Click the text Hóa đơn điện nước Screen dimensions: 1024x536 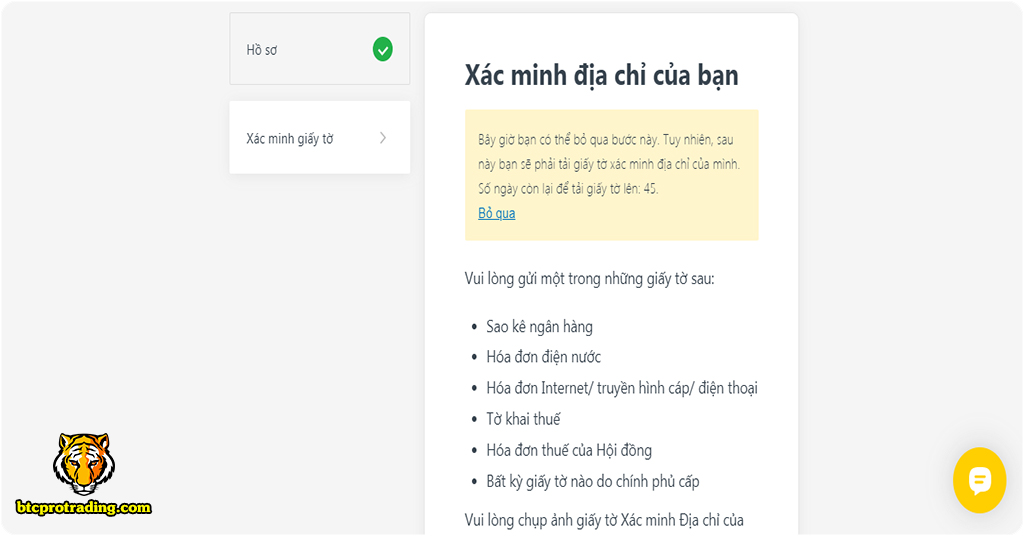tap(543, 357)
